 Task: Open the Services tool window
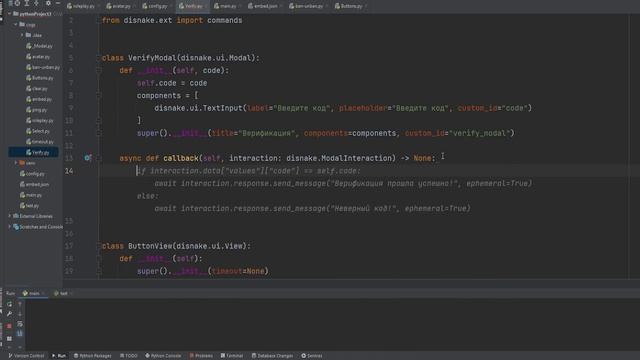pyautogui.click(x=312, y=356)
